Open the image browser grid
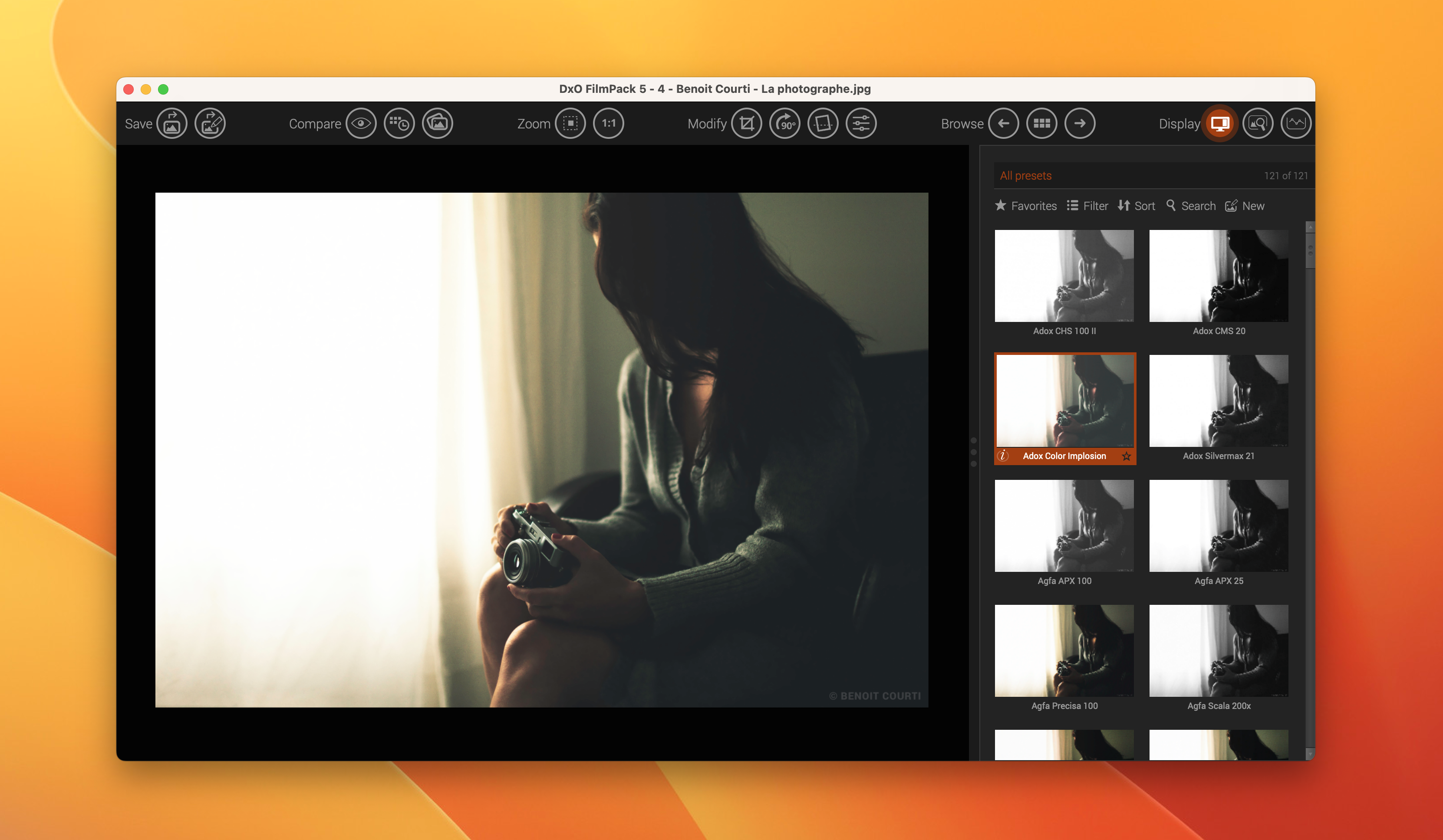Image resolution: width=1443 pixels, height=840 pixels. [x=1041, y=124]
